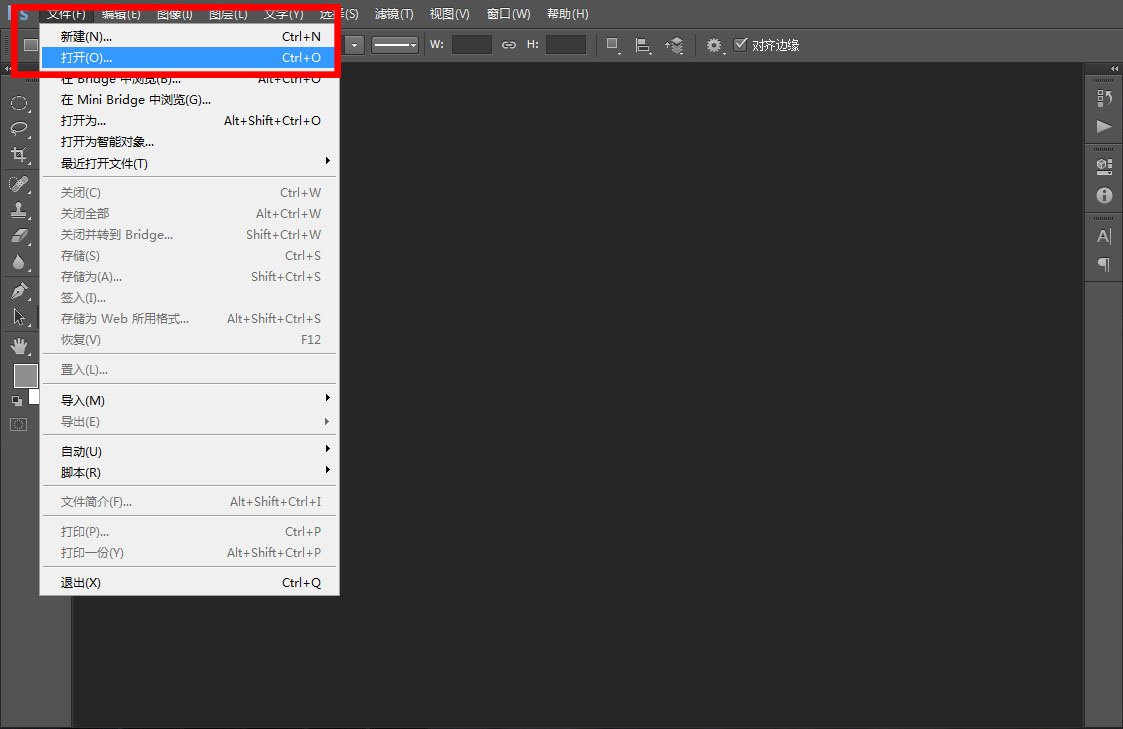Open the Paragraph panel icon
The width and height of the screenshot is (1123, 729).
pyautogui.click(x=1104, y=264)
